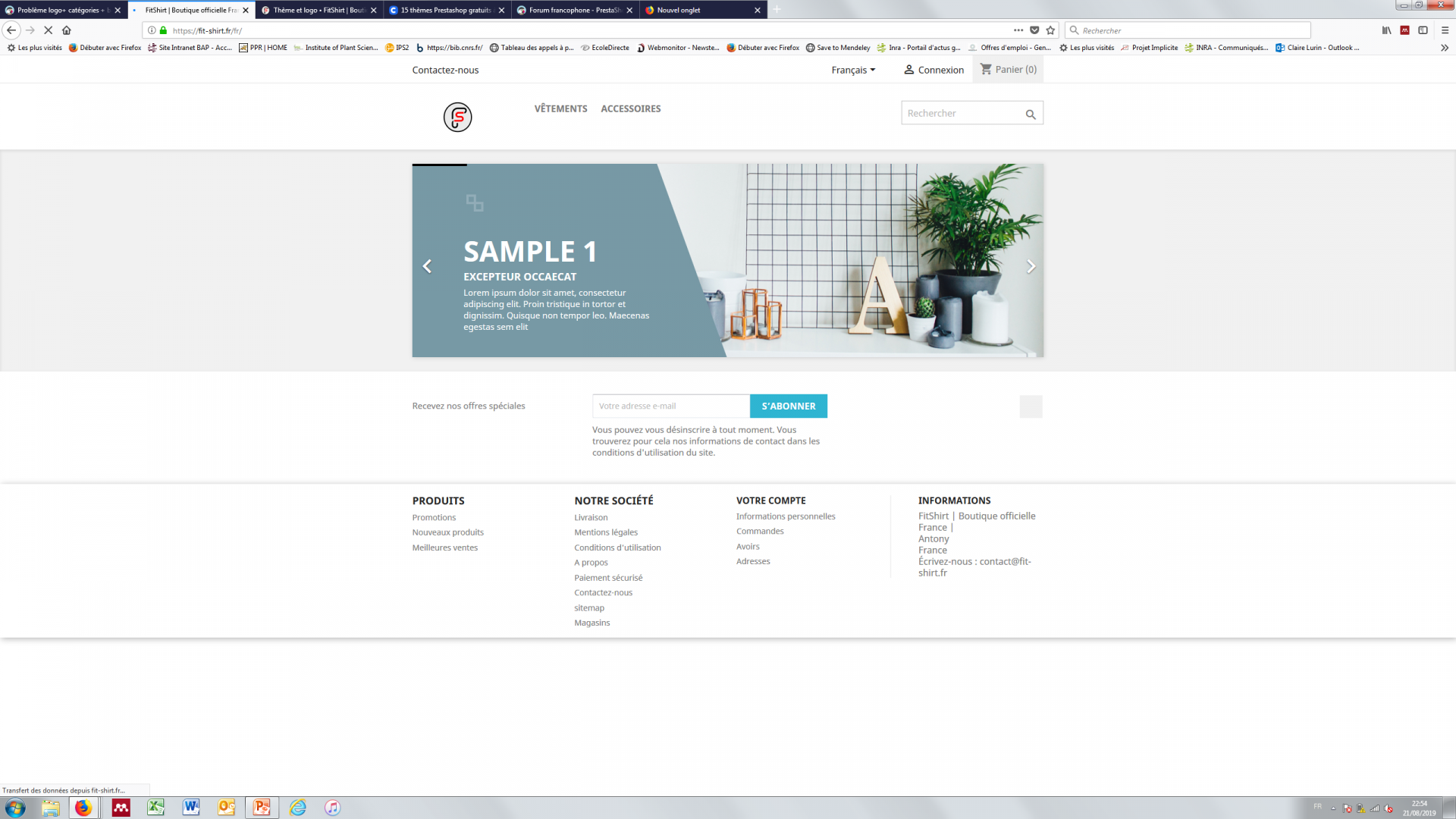Open Excel from Windows taskbar
Image resolution: width=1456 pixels, height=819 pixels.
[x=155, y=808]
